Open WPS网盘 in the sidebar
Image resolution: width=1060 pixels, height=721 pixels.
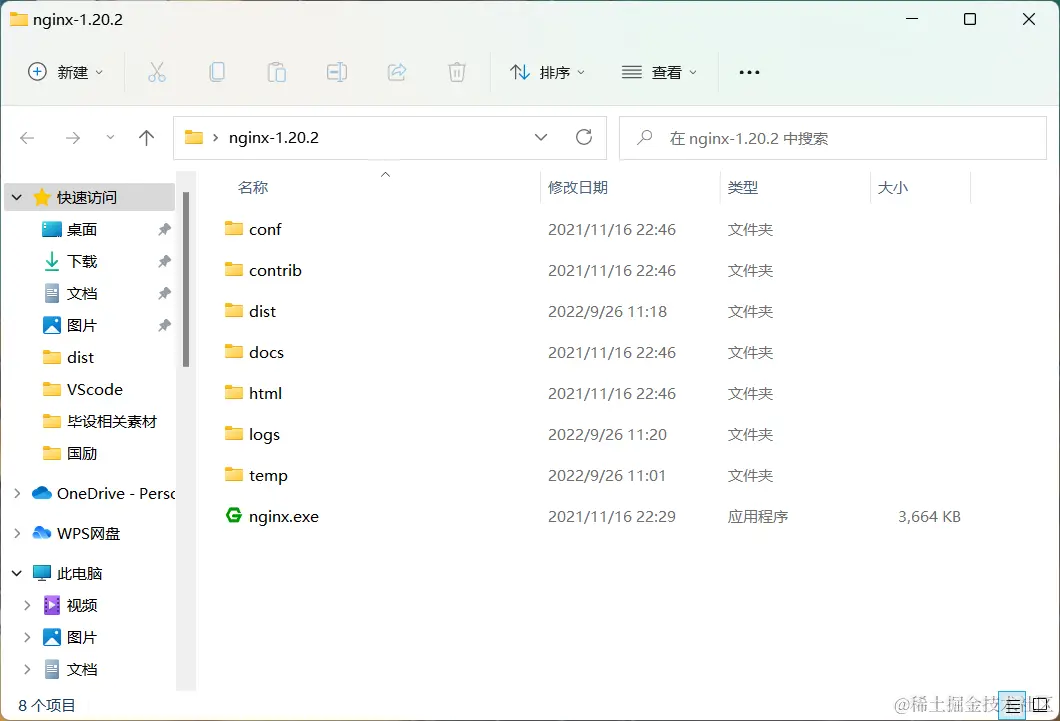[x=89, y=533]
